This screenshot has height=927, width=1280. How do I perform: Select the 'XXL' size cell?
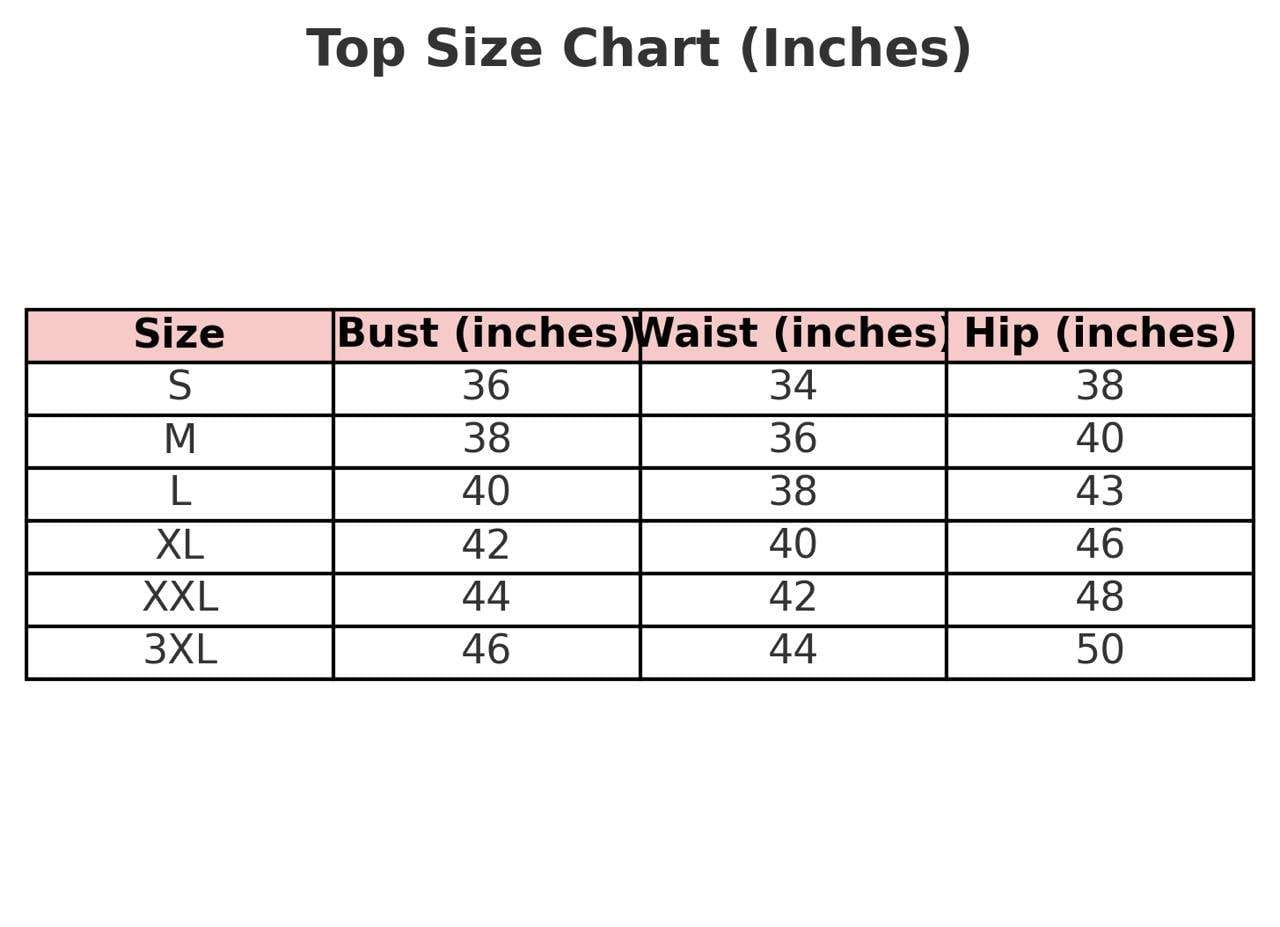pos(179,599)
